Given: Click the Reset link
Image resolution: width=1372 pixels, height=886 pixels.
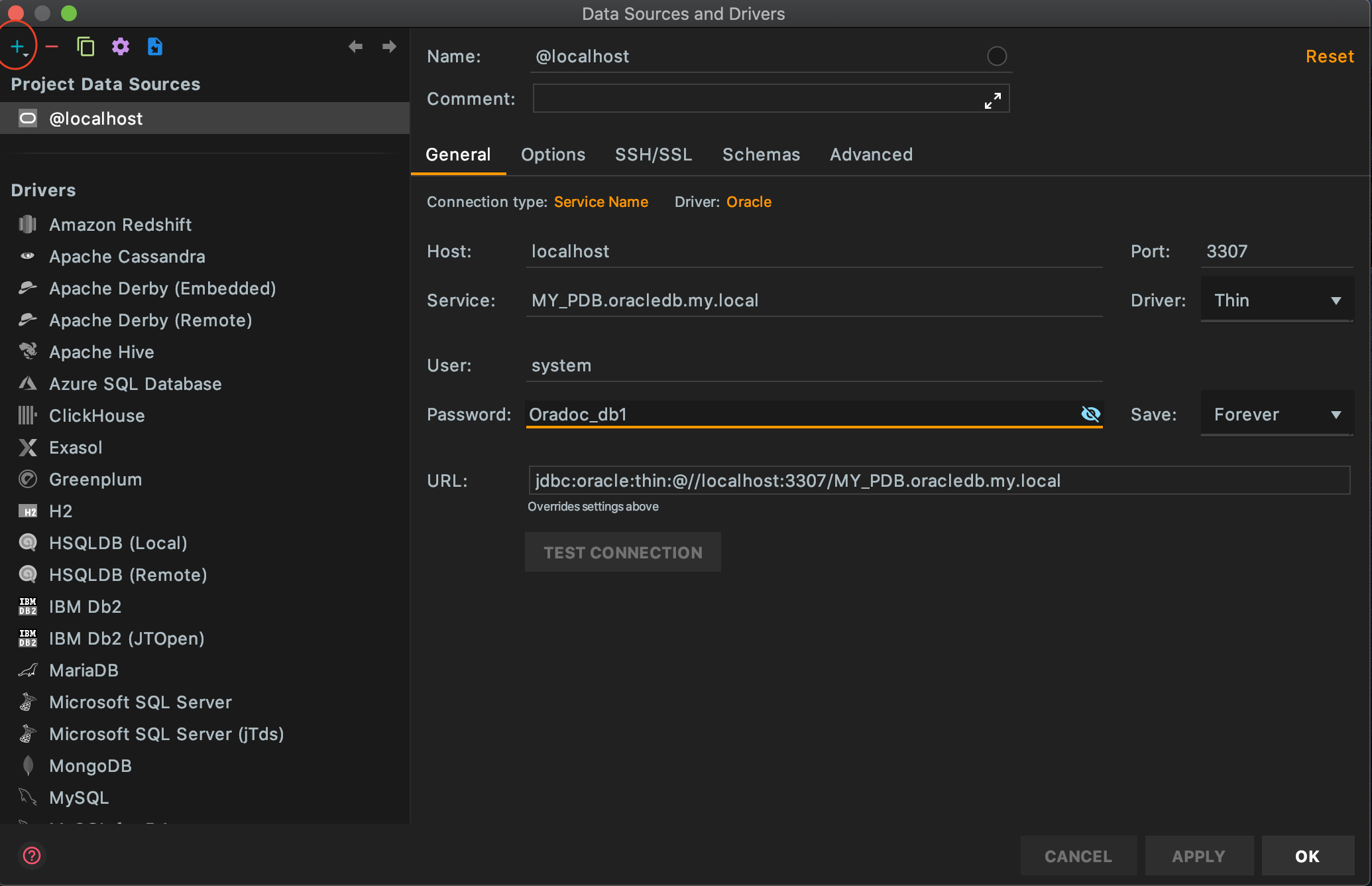Looking at the screenshot, I should click(x=1329, y=56).
